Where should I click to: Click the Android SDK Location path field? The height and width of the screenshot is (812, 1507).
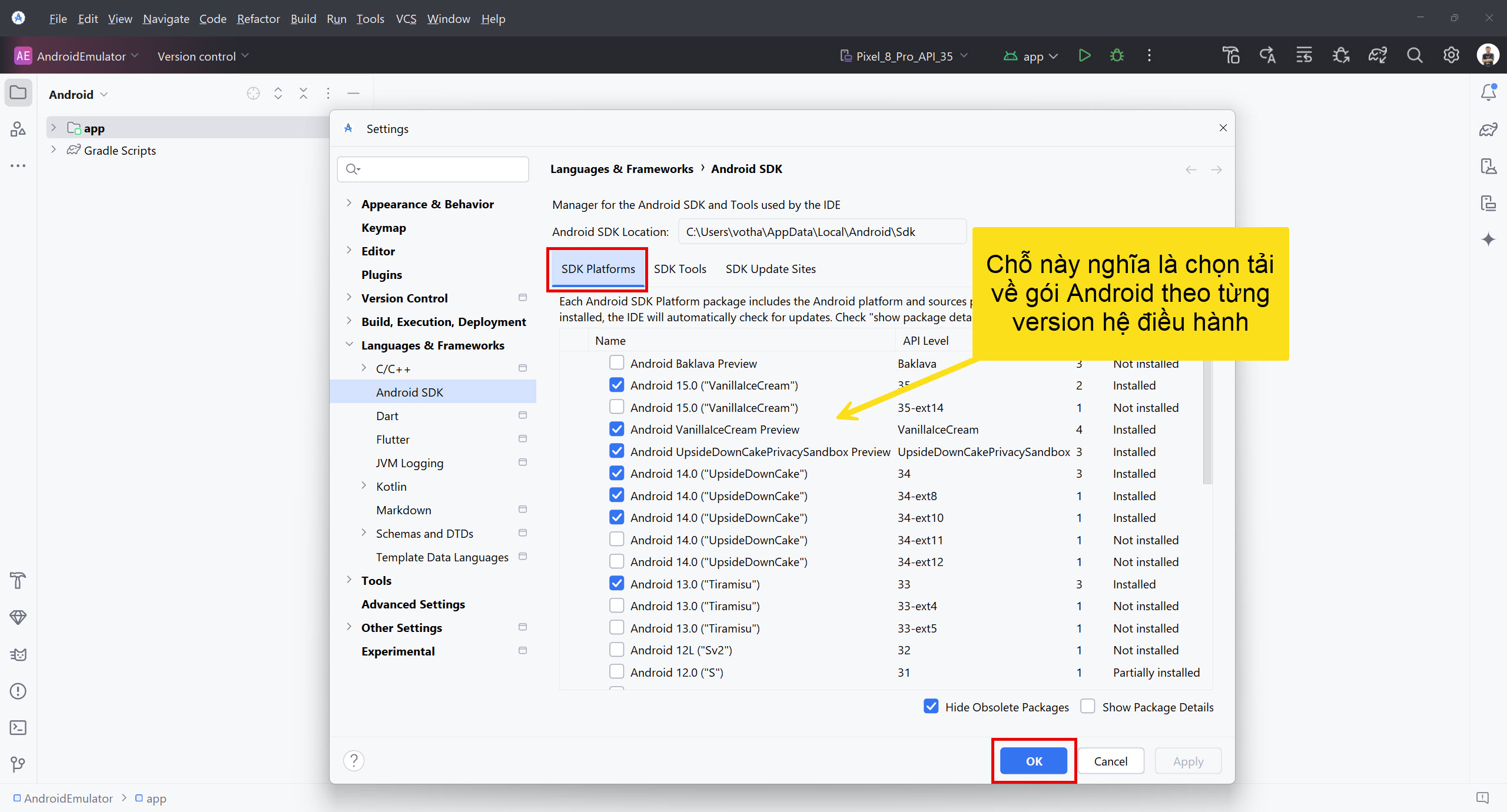coord(822,232)
